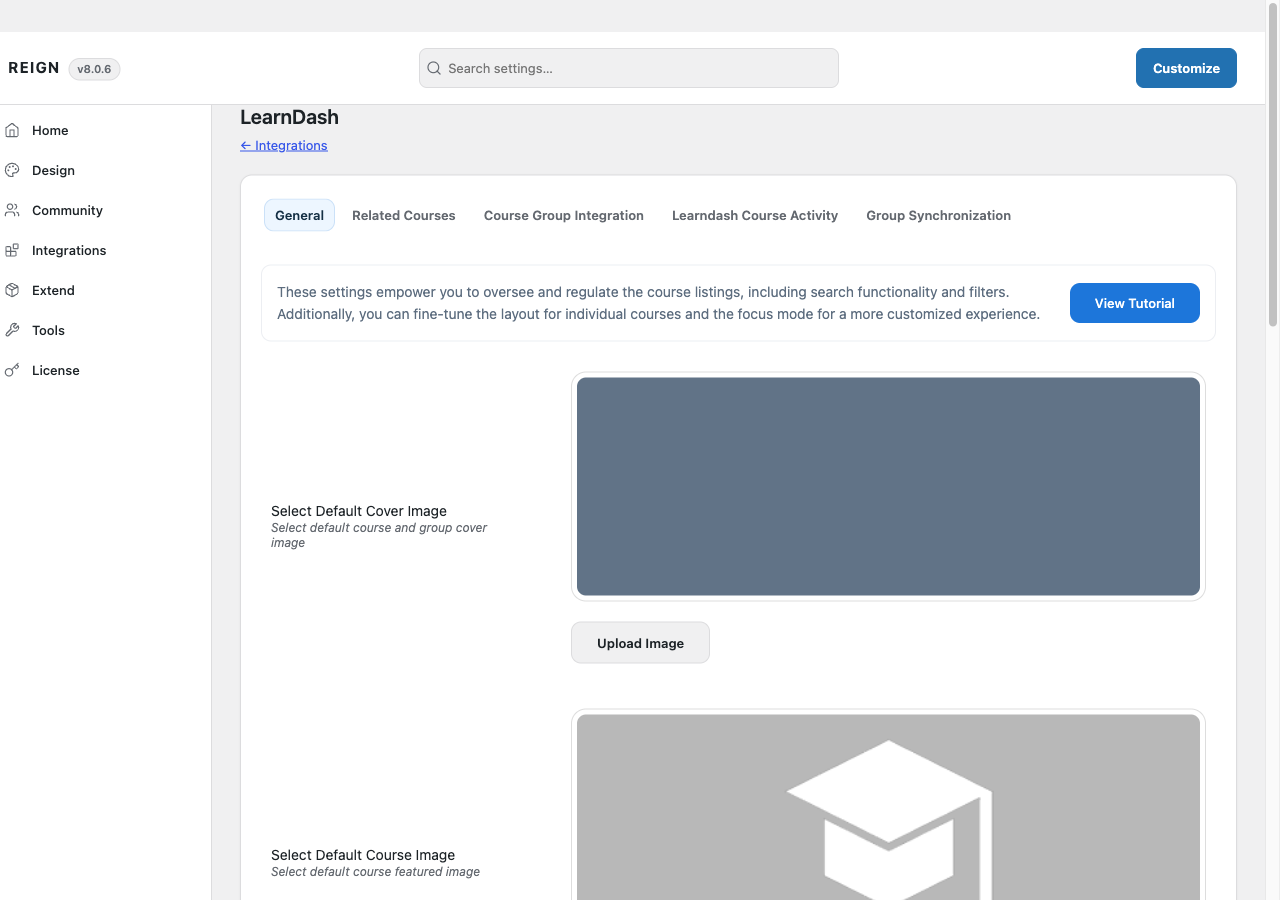Open Learndash Course Activity tab
Screen dimensions: 1280x900
[x=755, y=215]
